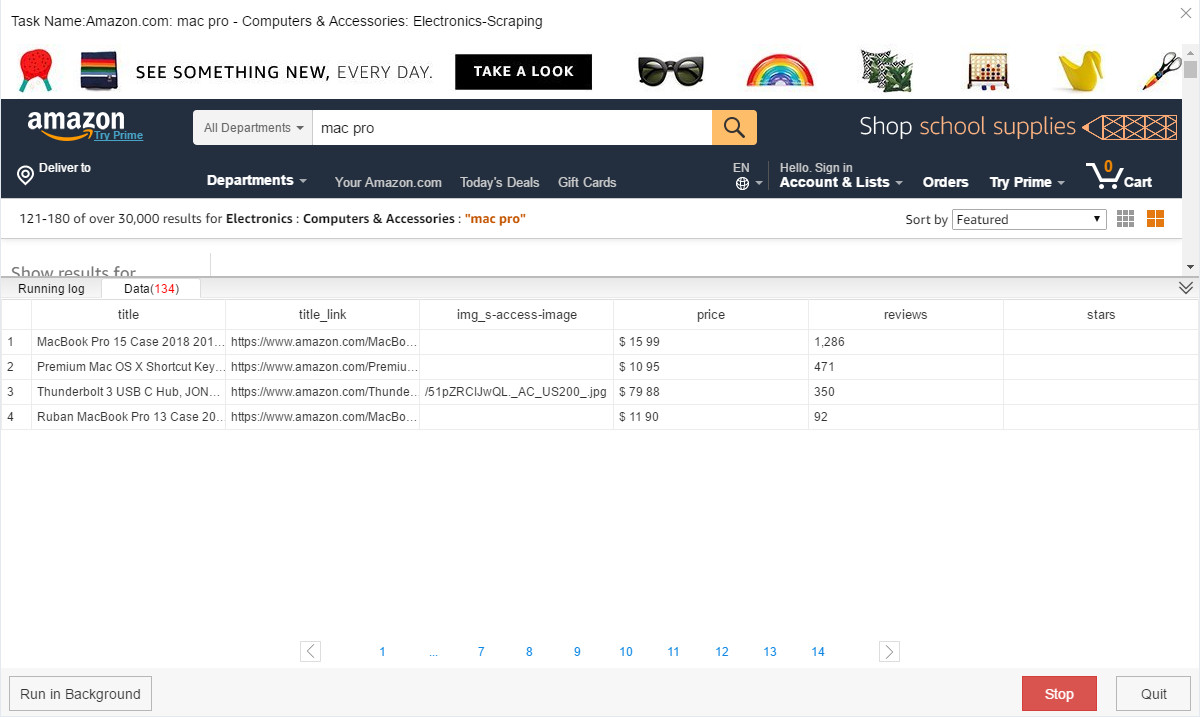Go to data page 14
1200x717 pixels.
tap(818, 652)
